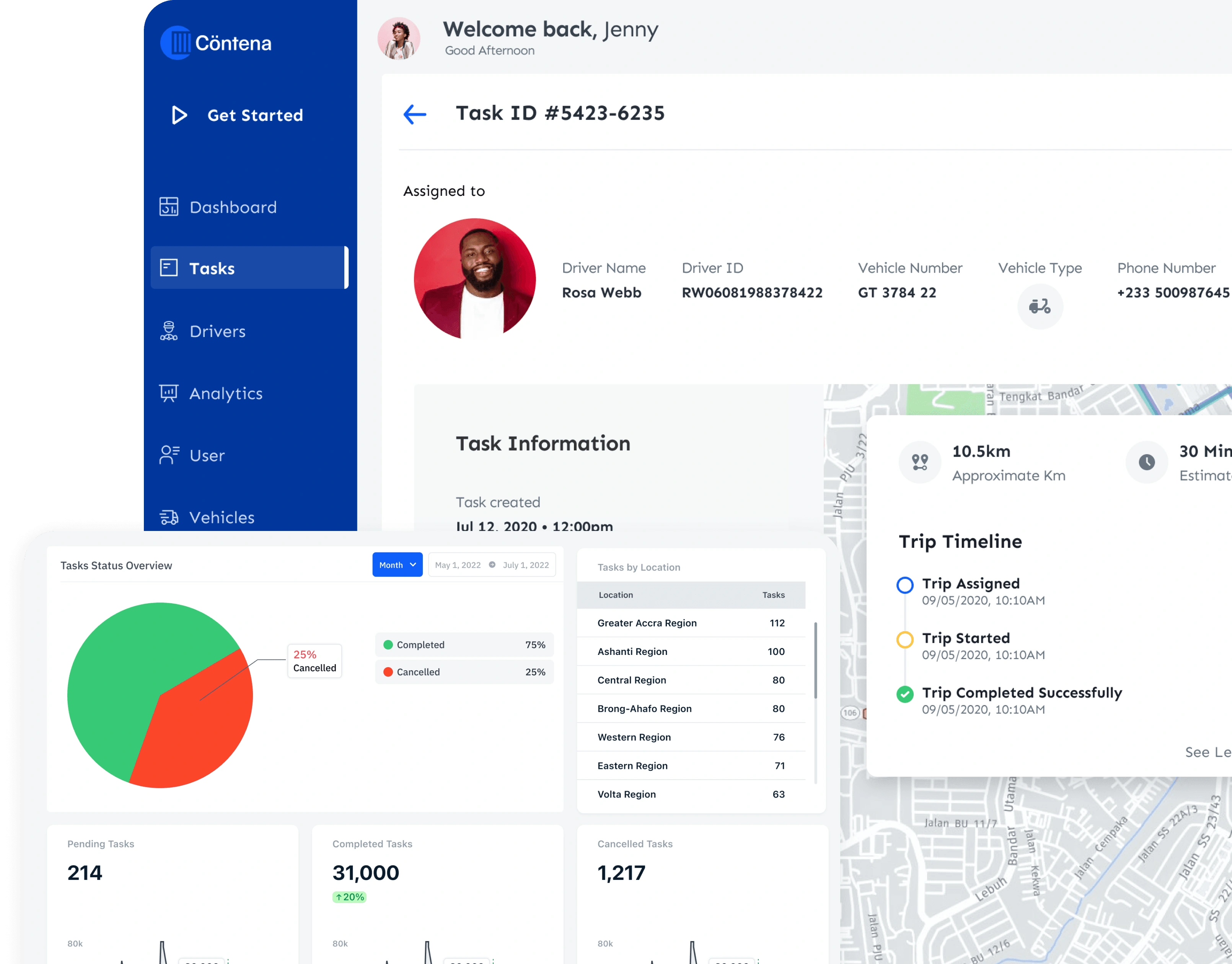Click the Drivers sidebar icon

pos(169,331)
